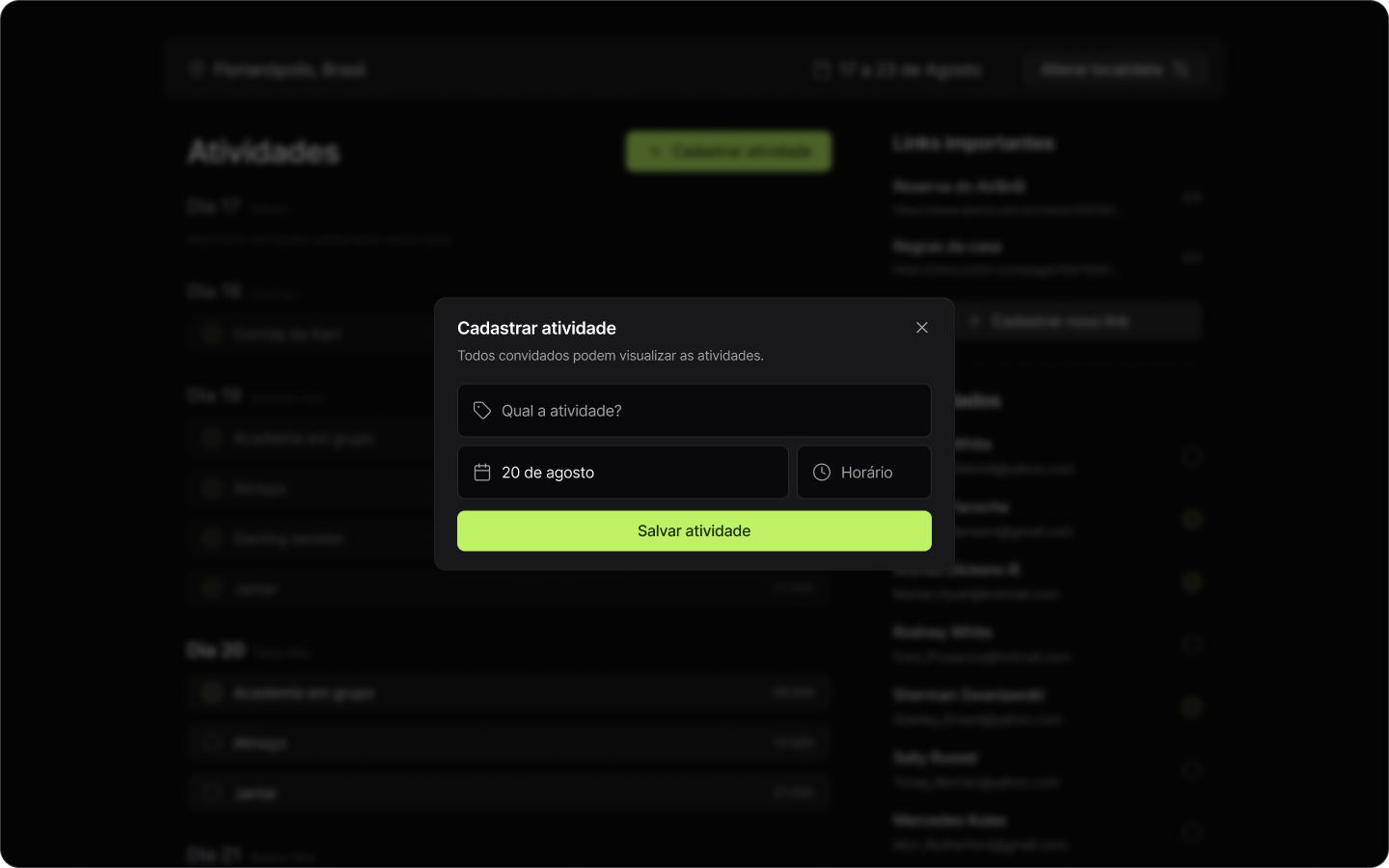The height and width of the screenshot is (868, 1389).
Task: Close the Cadastrar atividade dialog
Action: point(922,328)
